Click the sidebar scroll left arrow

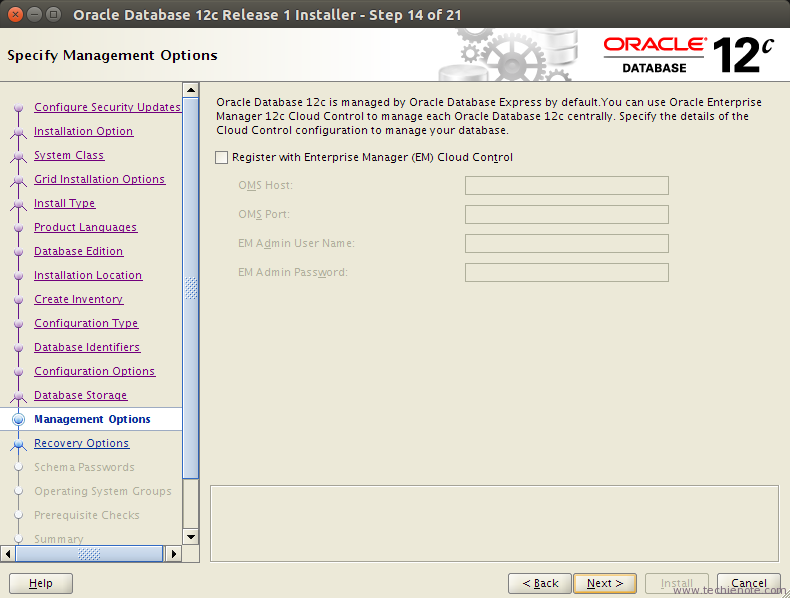point(8,554)
